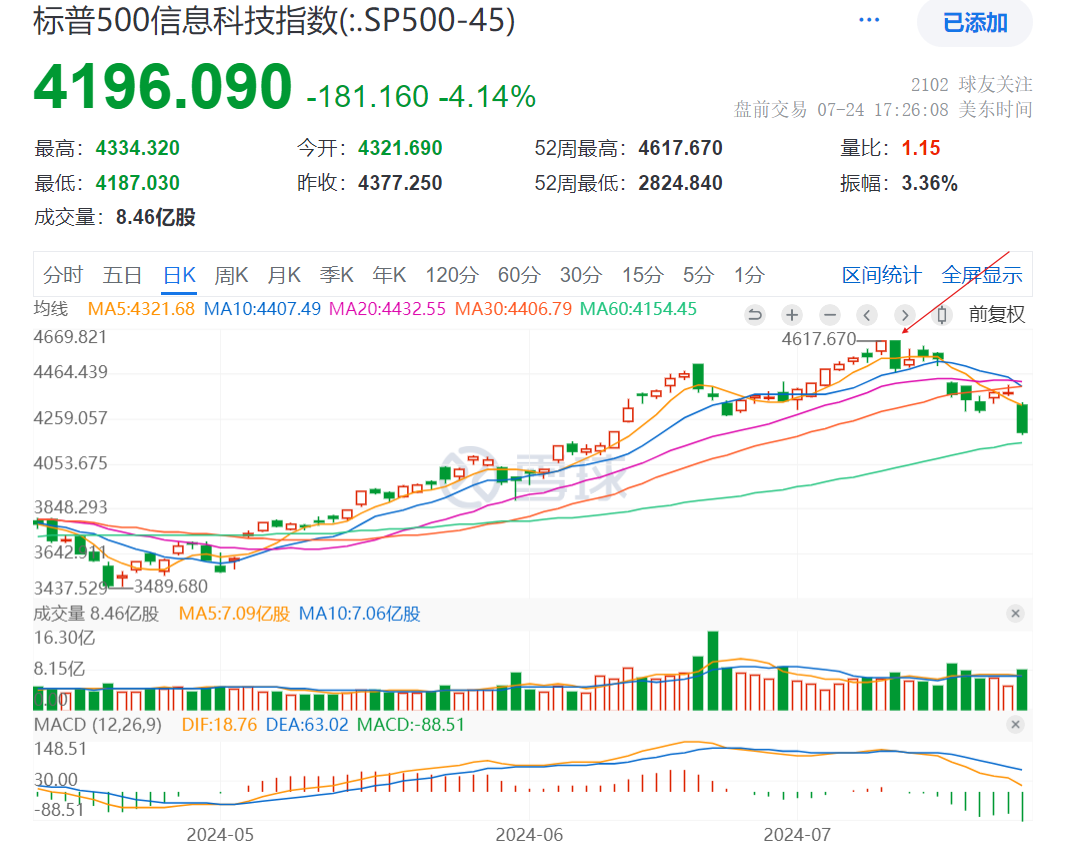Image resolution: width=1087 pixels, height=850 pixels.
Task: Click the chart reset (undo arrow) icon
Action: (755, 315)
